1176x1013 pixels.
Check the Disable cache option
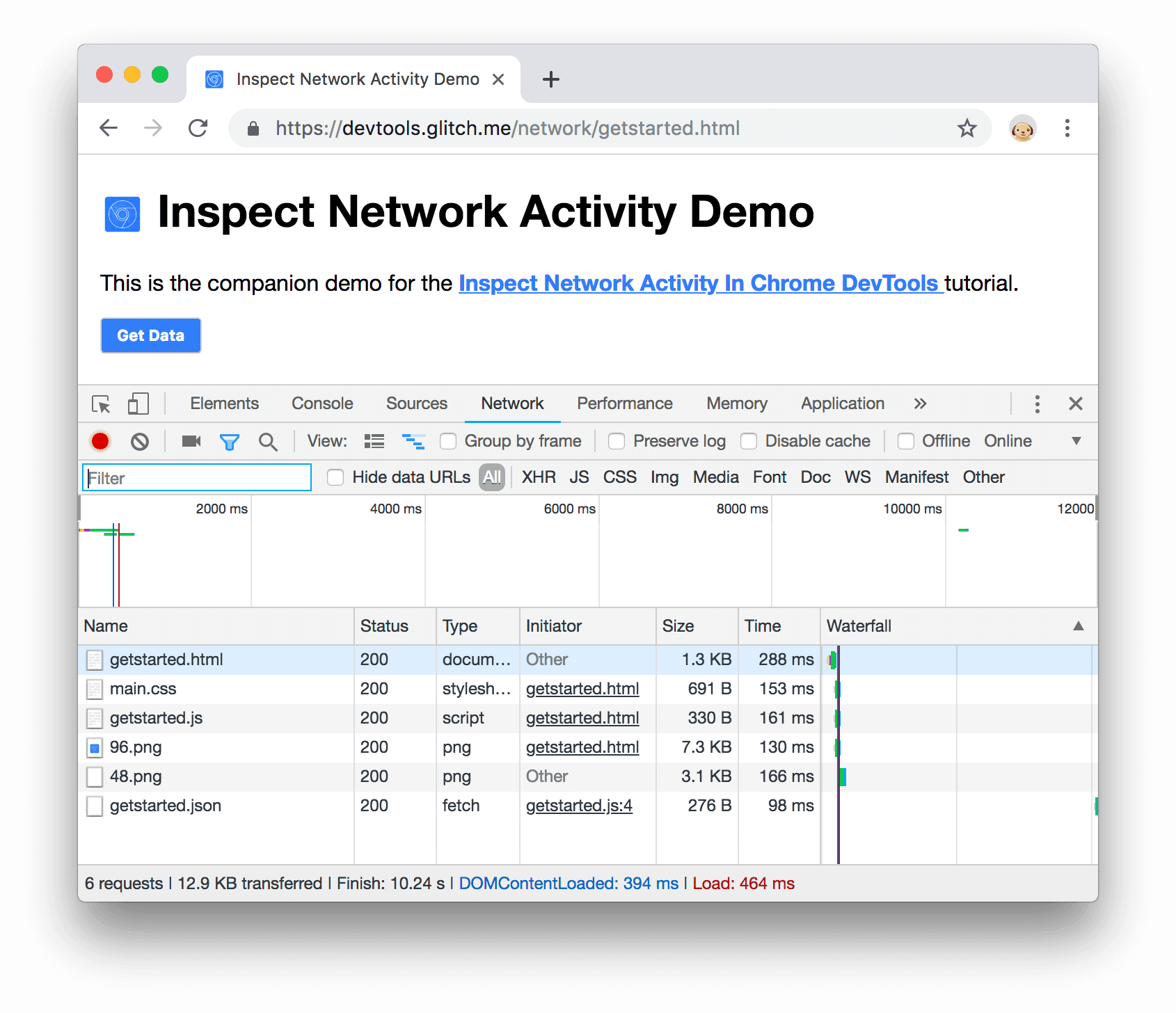tap(749, 441)
